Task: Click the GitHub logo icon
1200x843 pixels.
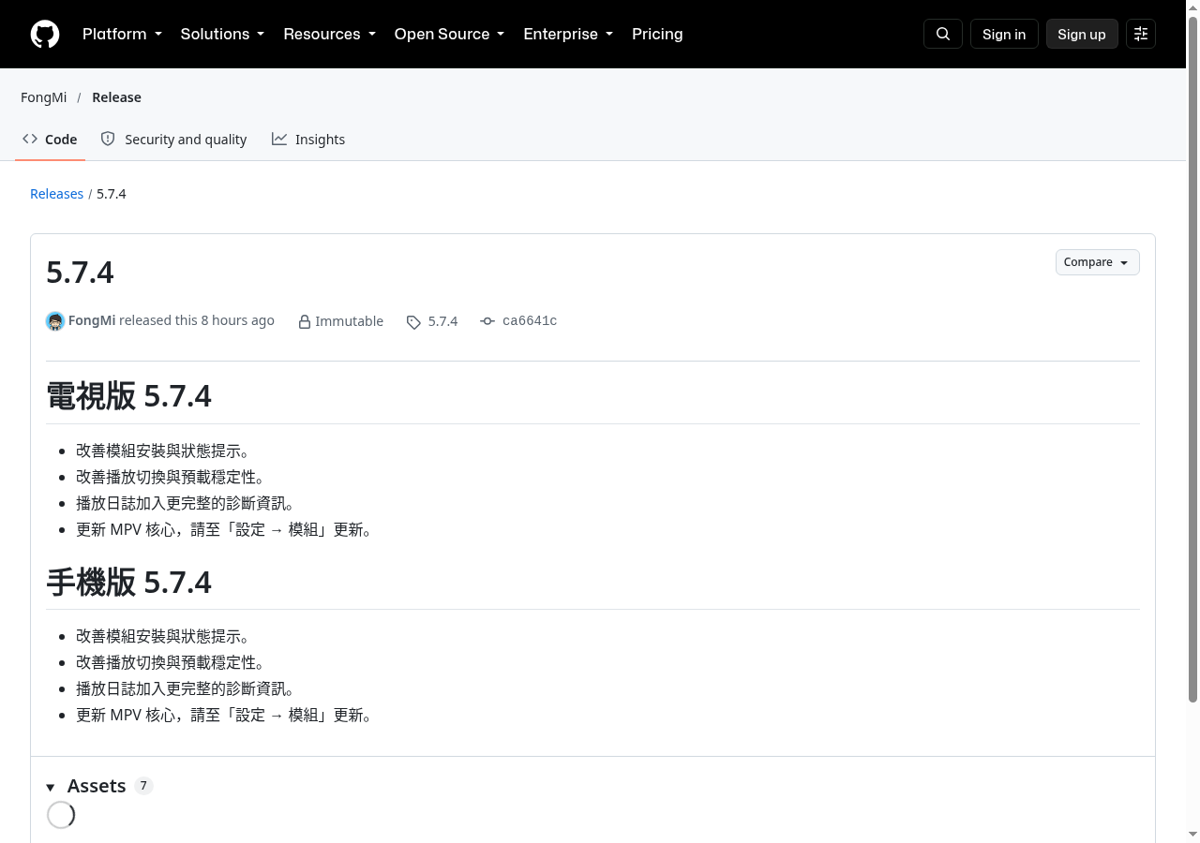Action: pyautogui.click(x=45, y=34)
